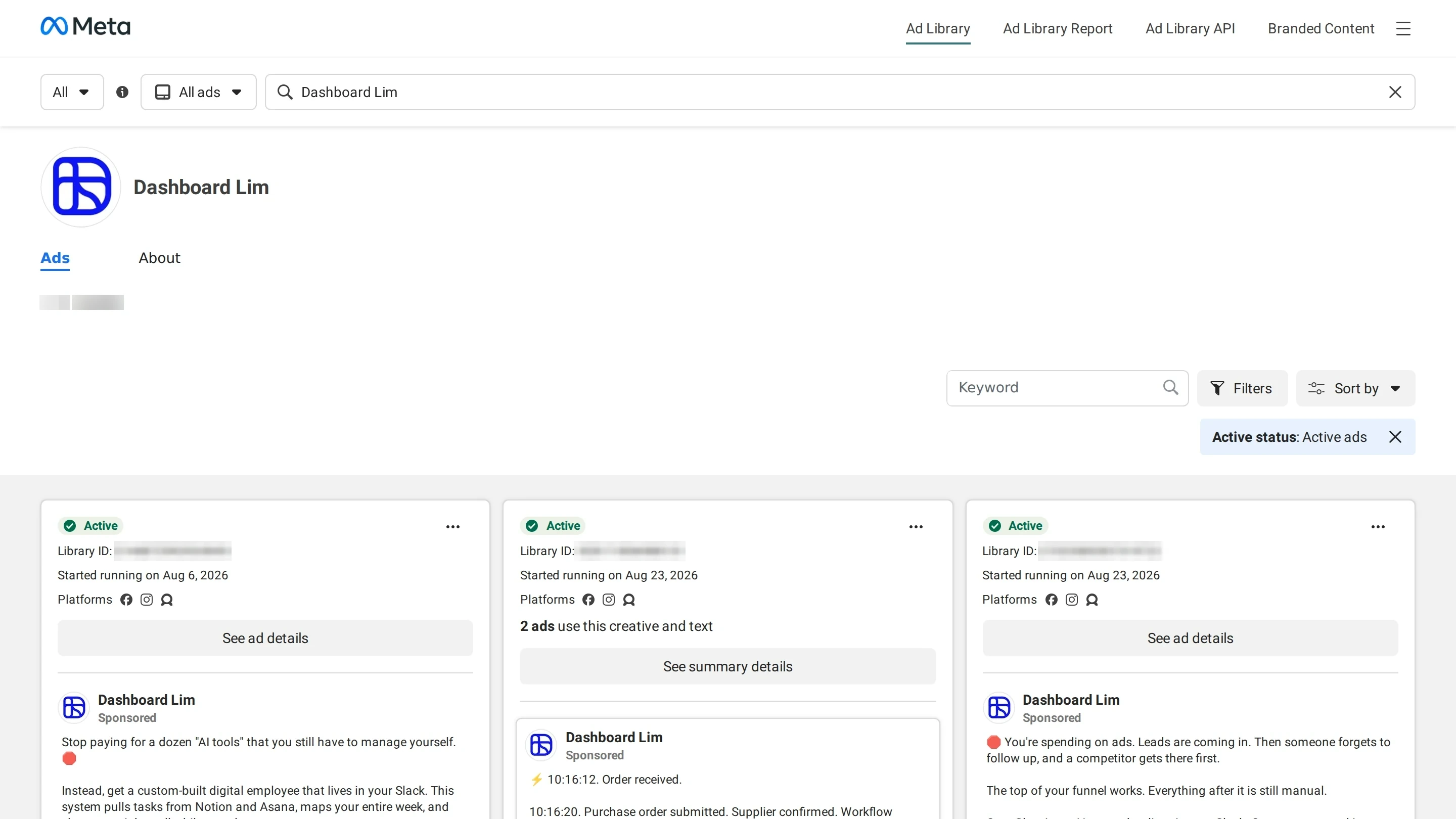Click the Keyword search magnifier icon
The height and width of the screenshot is (819, 1456).
click(1170, 388)
